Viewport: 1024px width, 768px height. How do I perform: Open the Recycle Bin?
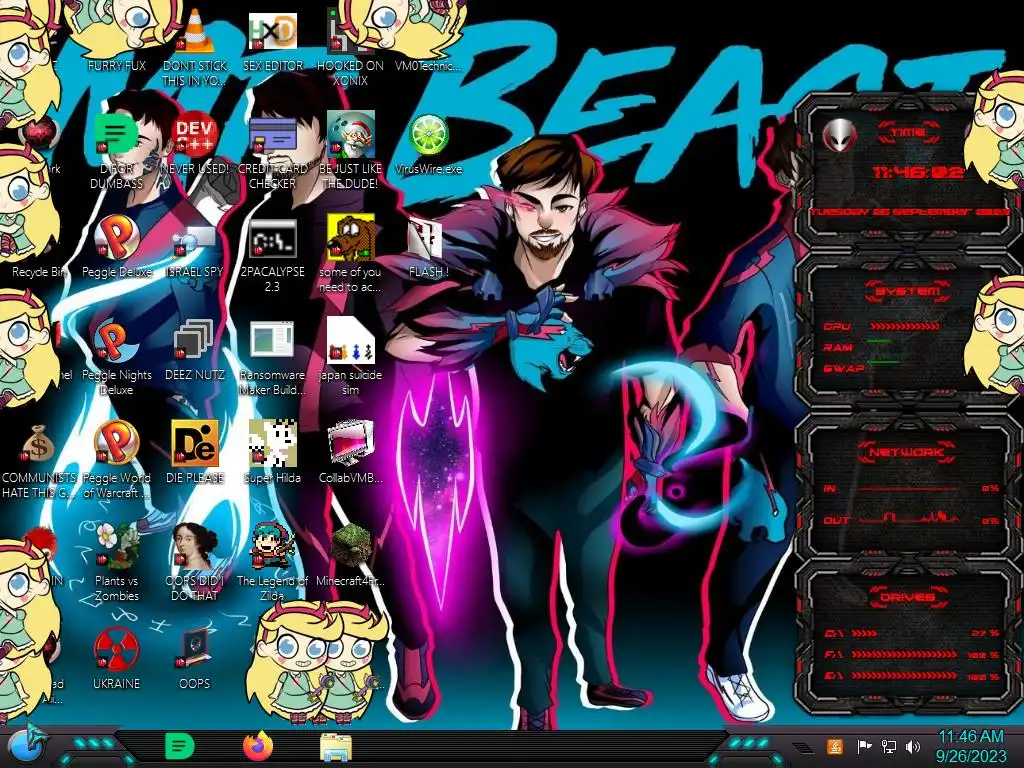click(39, 271)
